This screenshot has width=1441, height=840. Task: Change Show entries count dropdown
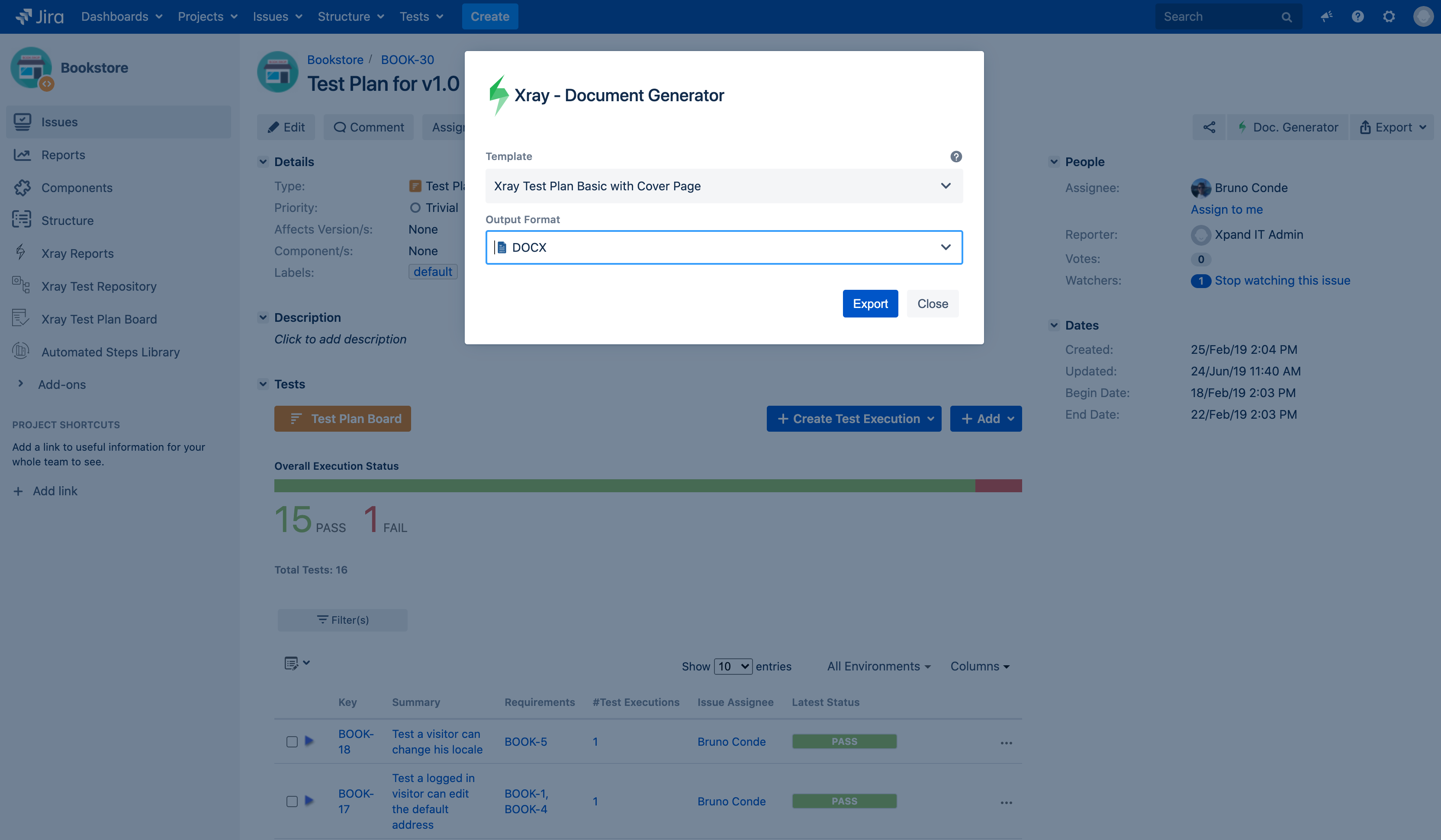click(733, 666)
